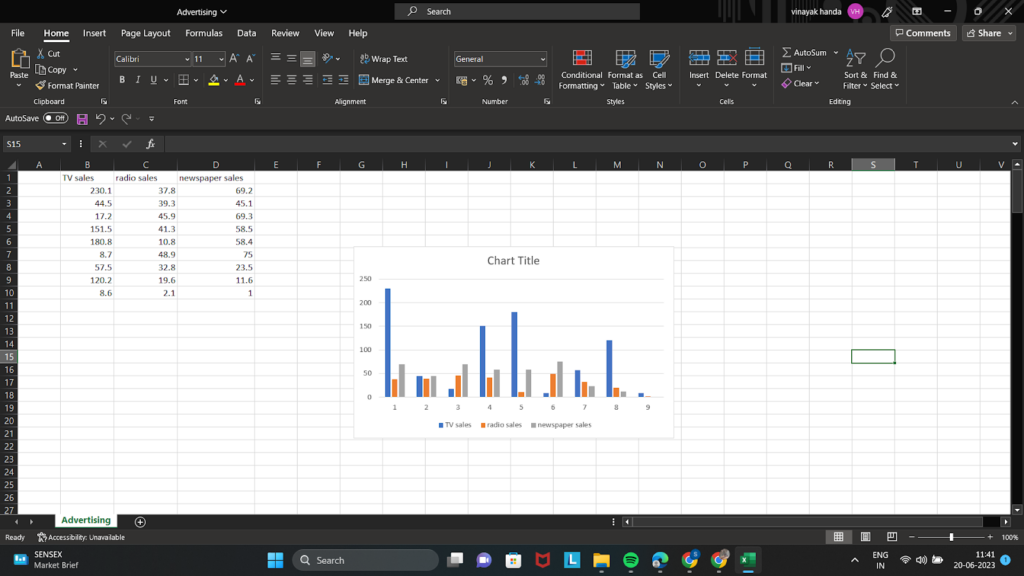This screenshot has height=576, width=1024.
Task: Toggle Top Align alignment
Action: pos(276,59)
